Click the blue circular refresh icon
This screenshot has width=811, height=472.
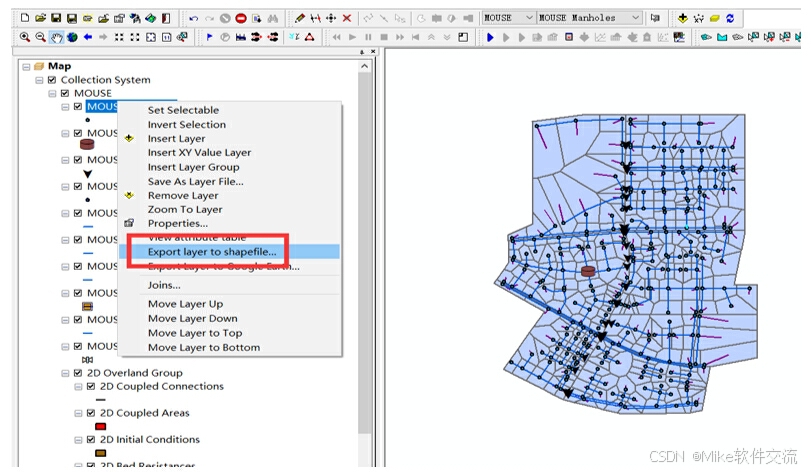click(x=730, y=19)
